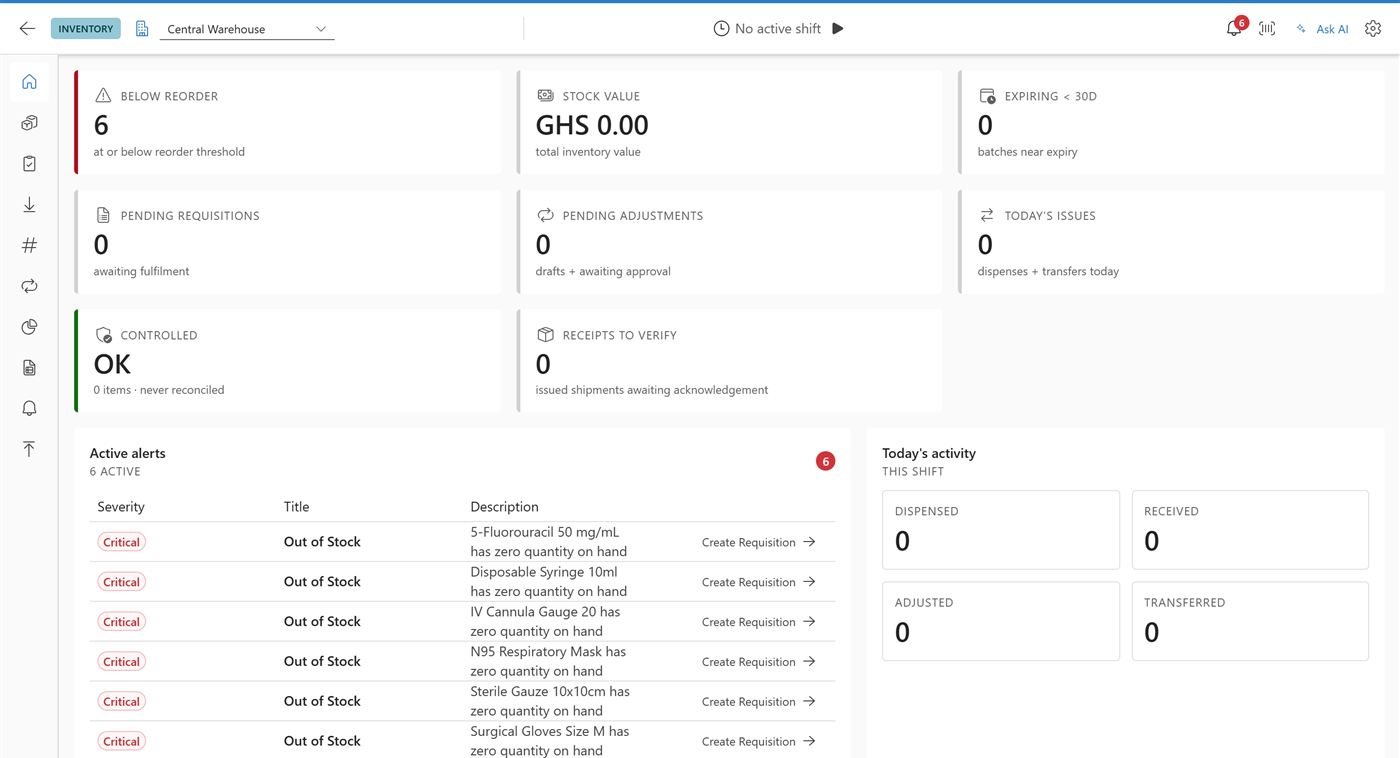Image resolution: width=1400 pixels, height=758 pixels.
Task: Open the Expiring < 30D card
Action: (1171, 122)
